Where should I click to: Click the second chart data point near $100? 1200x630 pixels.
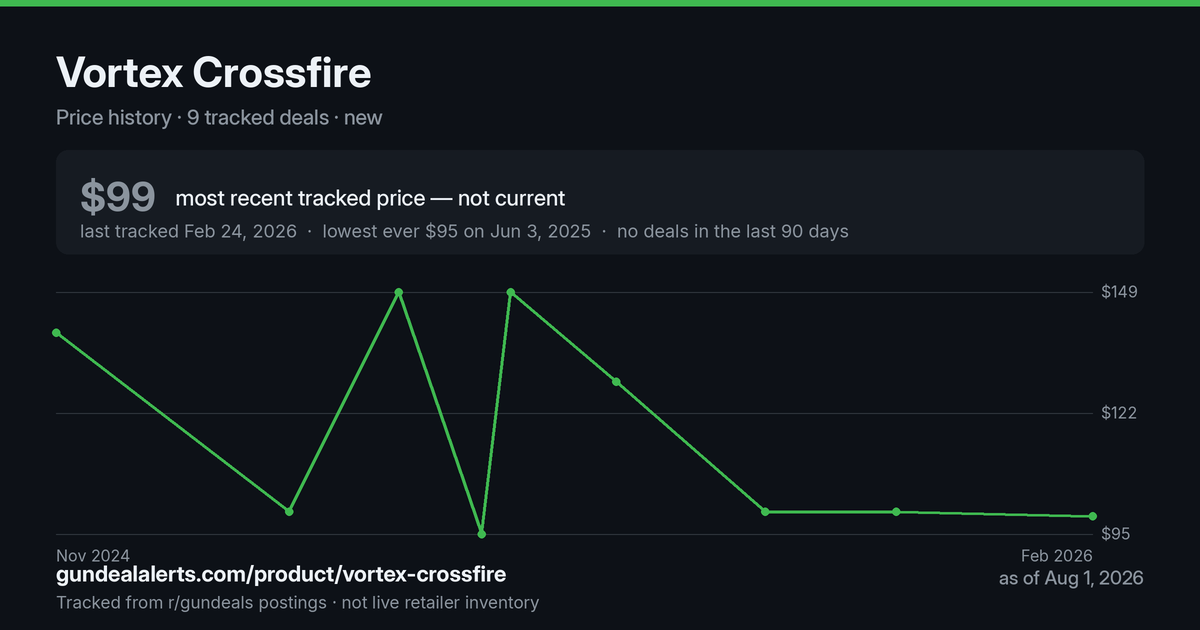click(x=289, y=511)
